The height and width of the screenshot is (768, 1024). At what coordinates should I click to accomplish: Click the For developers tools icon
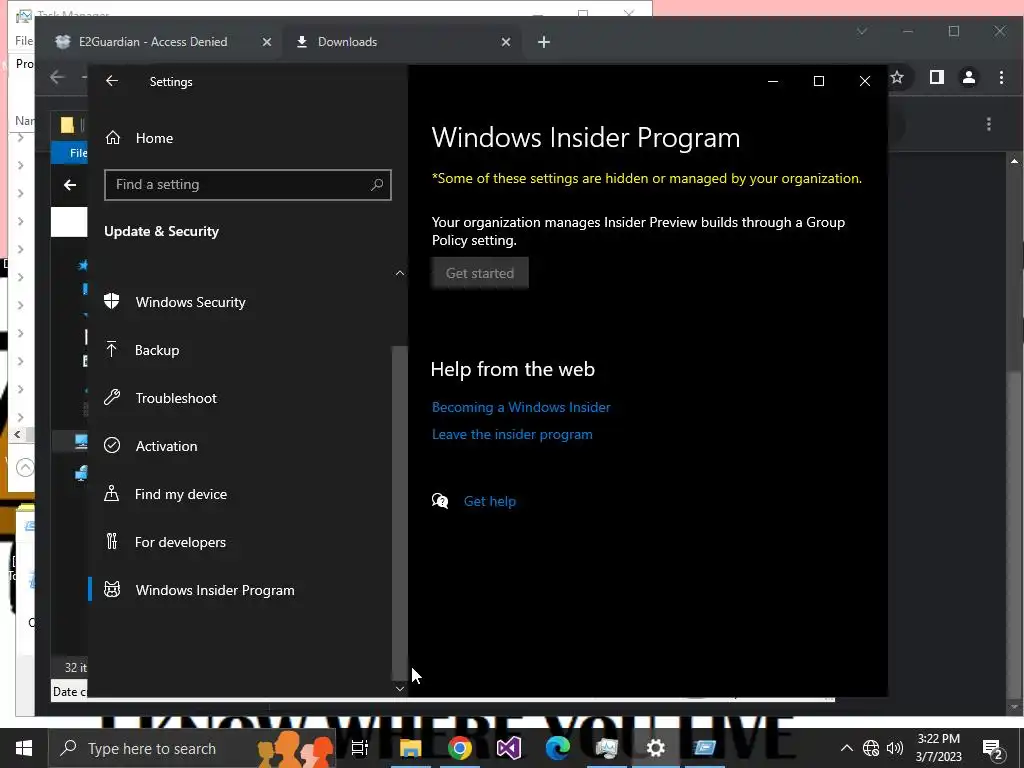112,541
